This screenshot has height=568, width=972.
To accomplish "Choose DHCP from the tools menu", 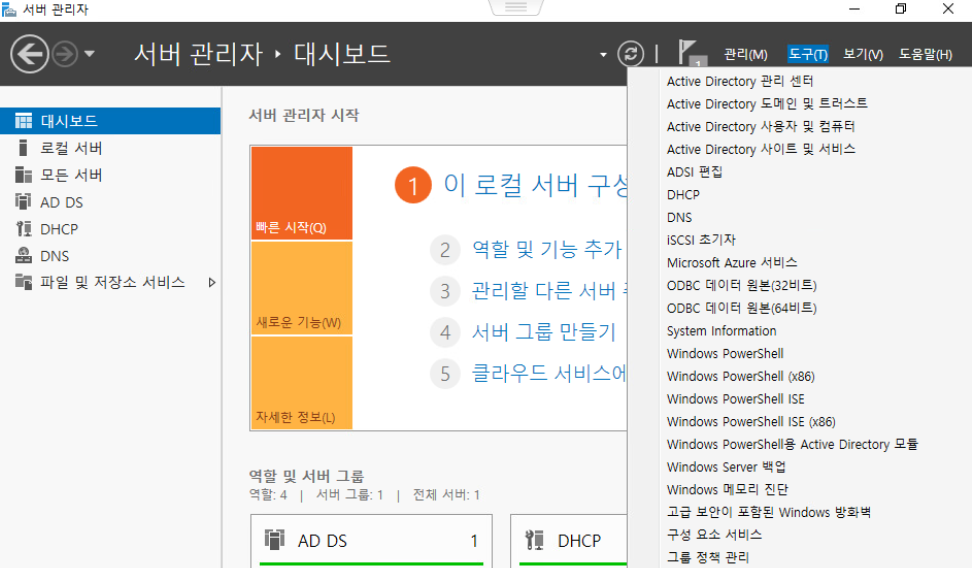I will tap(683, 195).
